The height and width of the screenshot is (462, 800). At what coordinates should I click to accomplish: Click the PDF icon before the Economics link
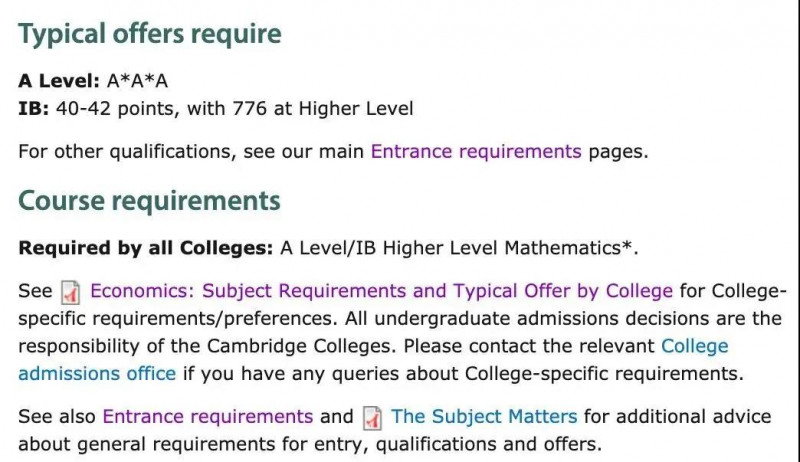[70, 293]
